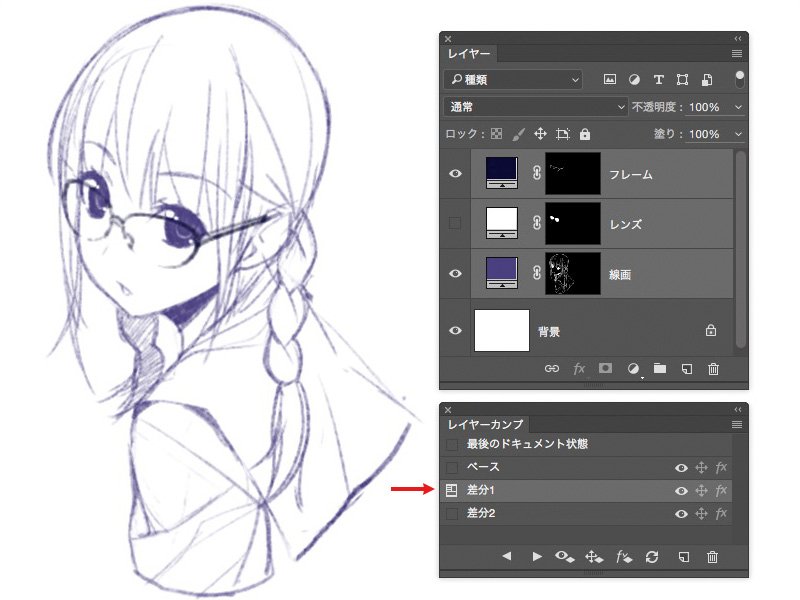Toggle 差分1 layer comp apply box
Image resolution: width=800 pixels, height=600 pixels.
[452, 490]
